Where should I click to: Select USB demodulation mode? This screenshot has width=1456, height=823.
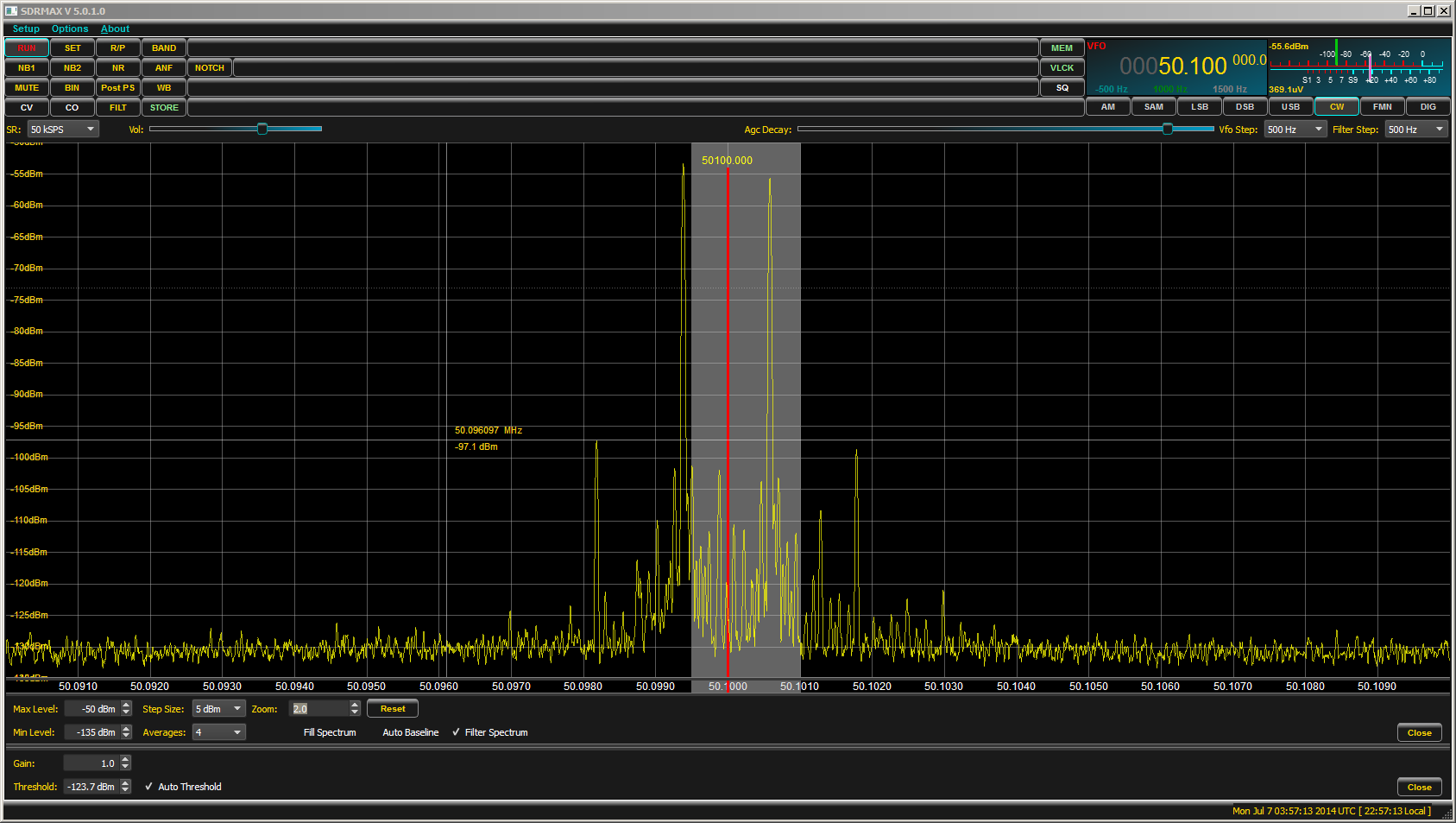point(1290,107)
